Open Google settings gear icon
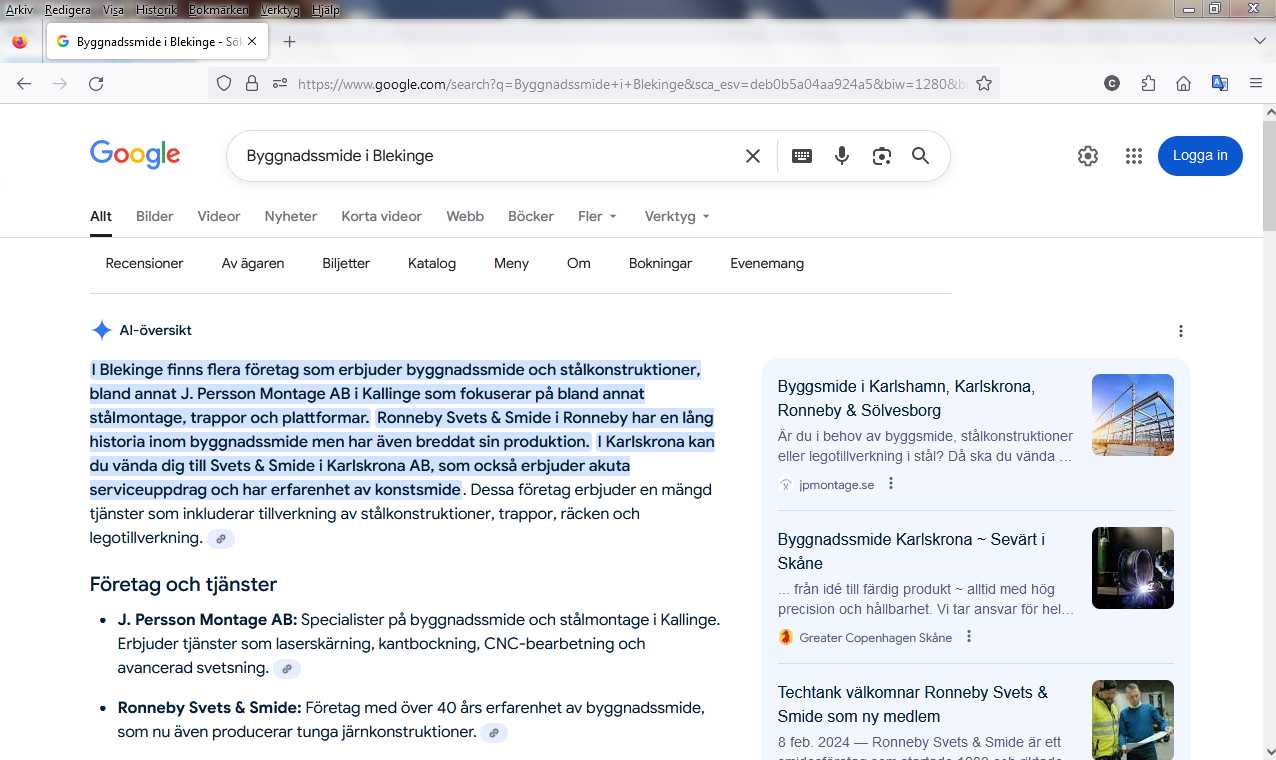 (1088, 156)
